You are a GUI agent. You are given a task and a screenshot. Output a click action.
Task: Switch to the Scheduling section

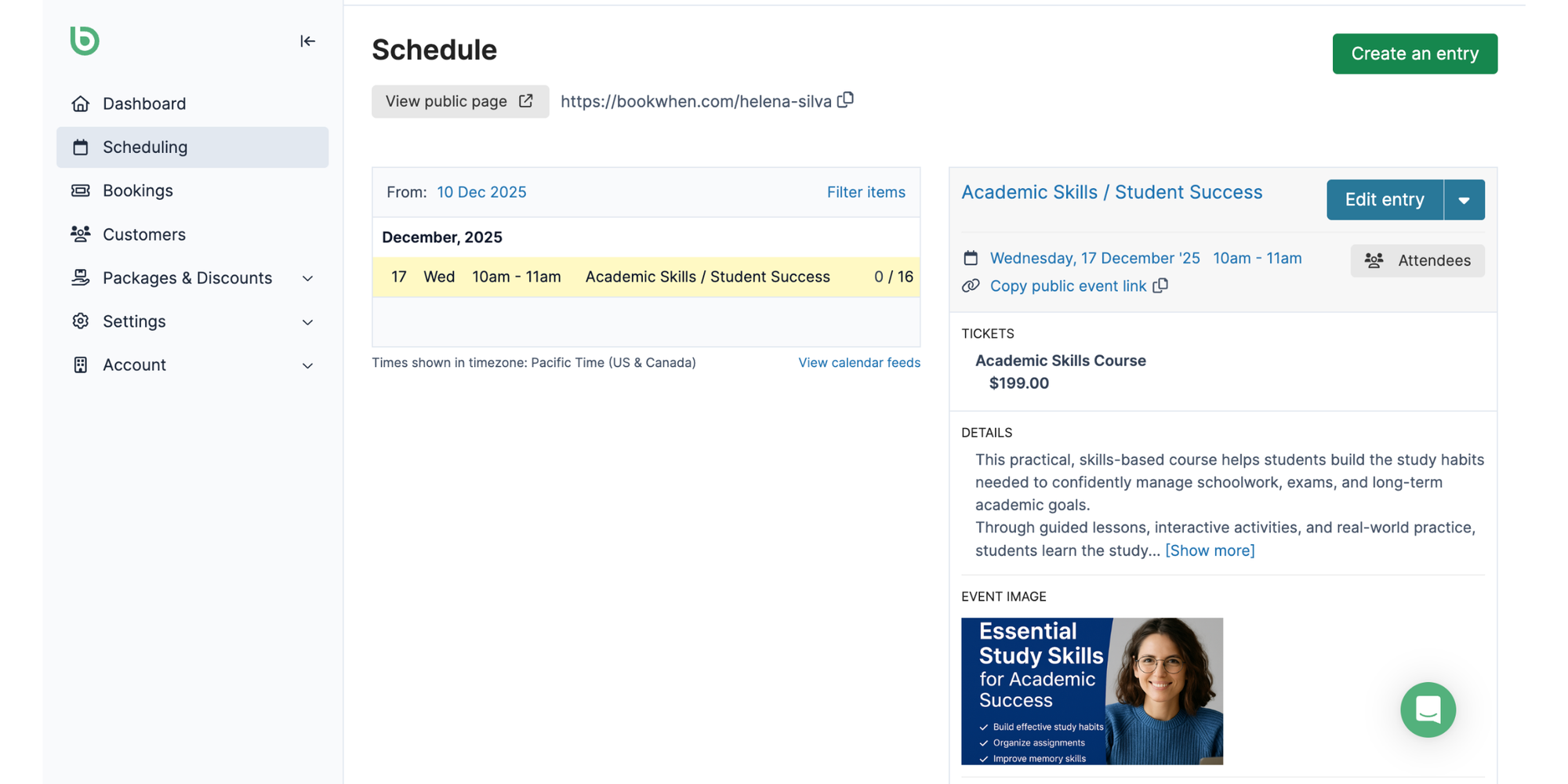click(x=145, y=147)
